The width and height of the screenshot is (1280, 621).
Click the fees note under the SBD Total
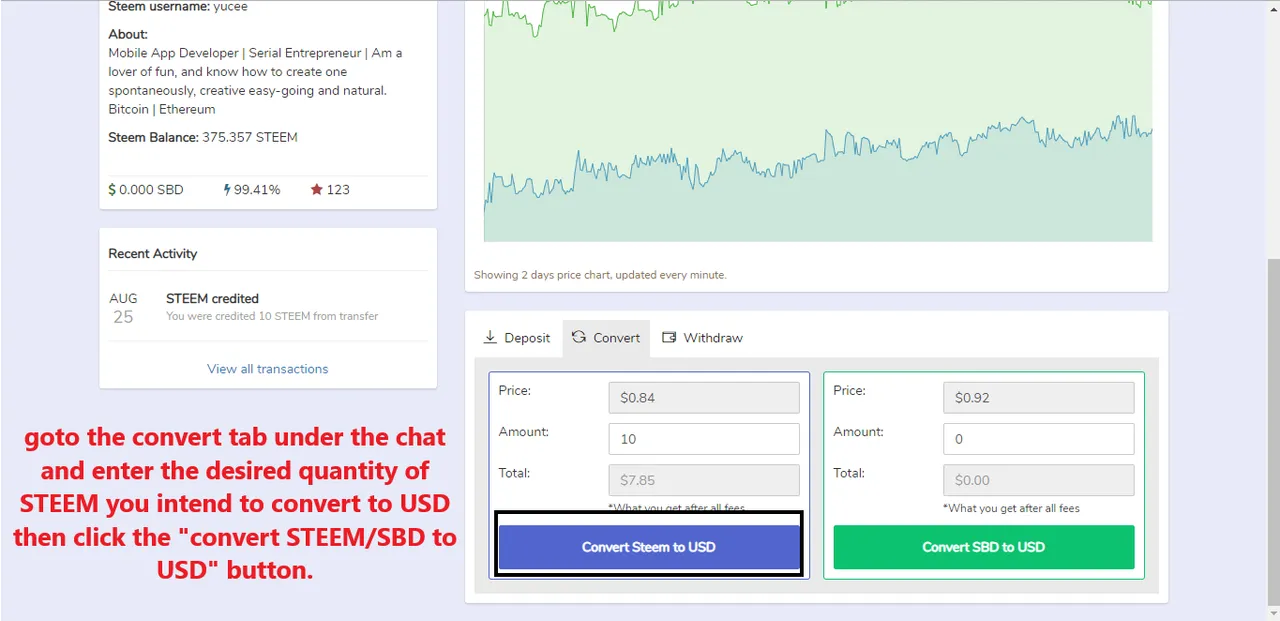point(1011,508)
